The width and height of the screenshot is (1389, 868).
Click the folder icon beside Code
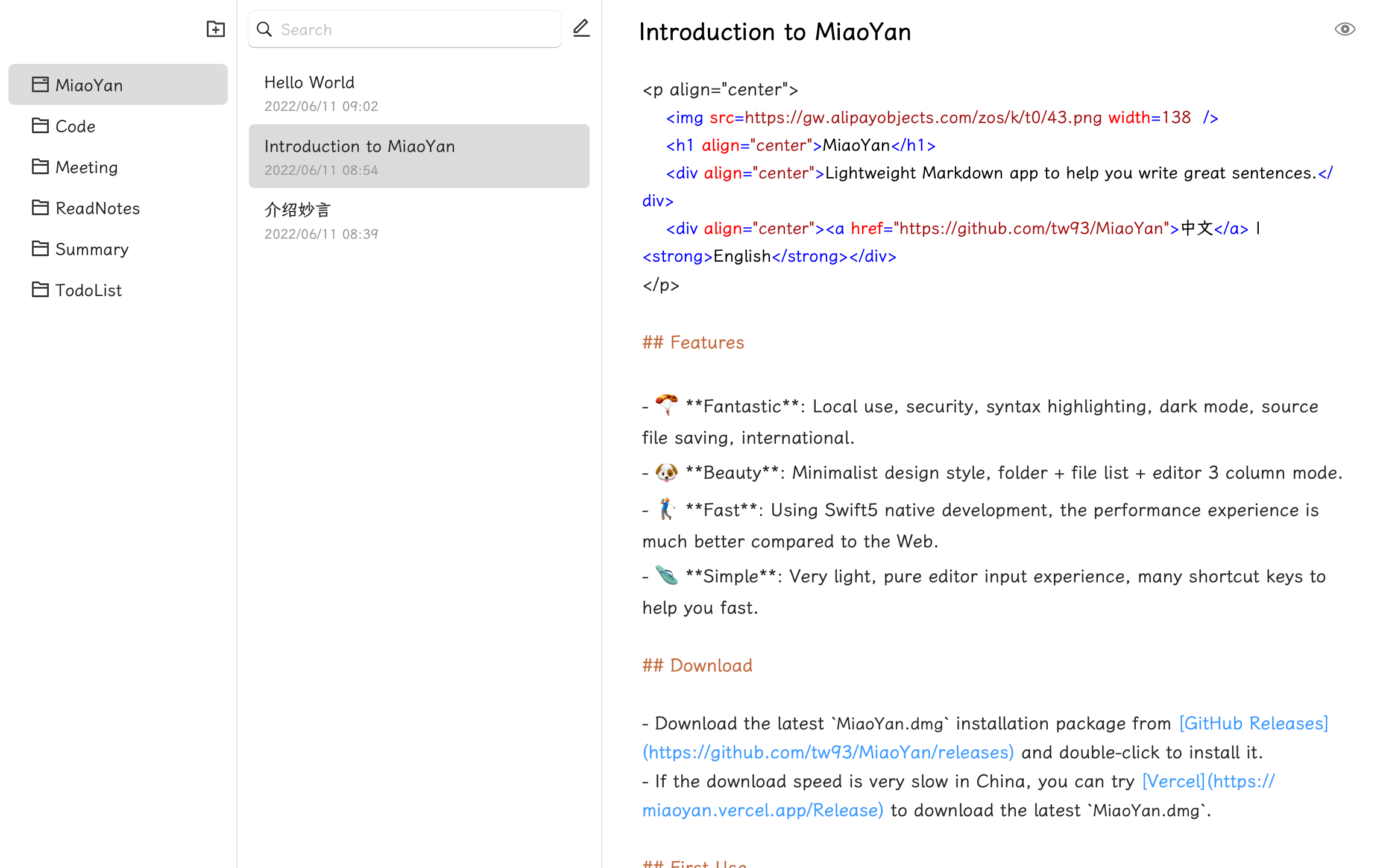pyautogui.click(x=40, y=125)
